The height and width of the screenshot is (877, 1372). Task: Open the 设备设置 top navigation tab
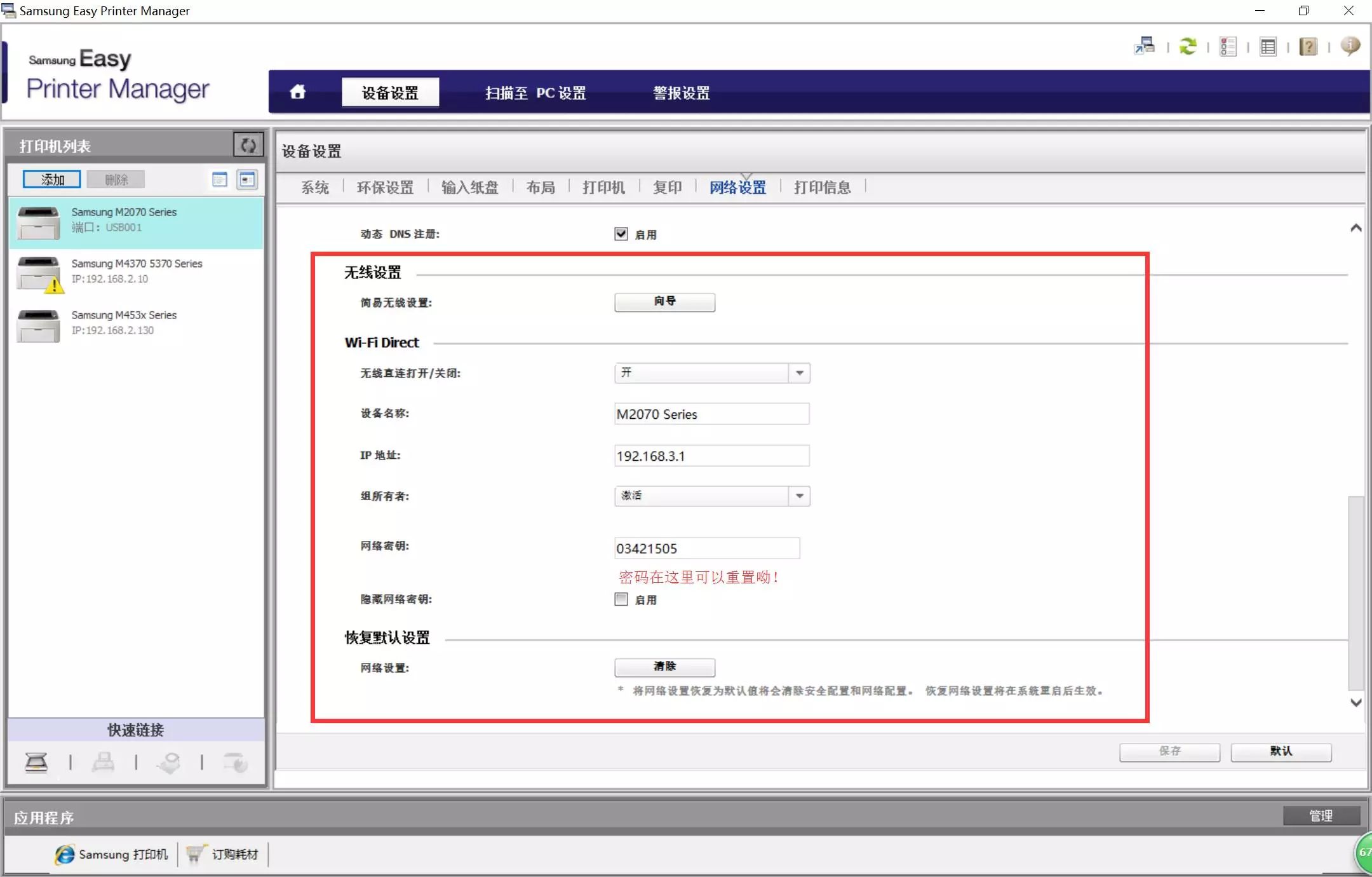[x=390, y=93]
